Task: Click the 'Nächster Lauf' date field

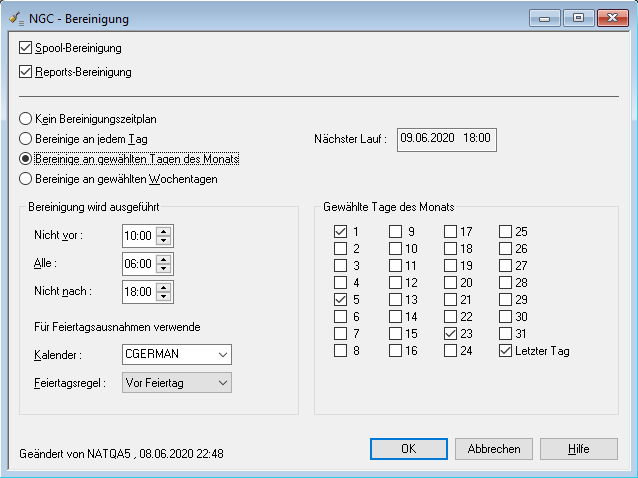Action: tap(446, 139)
